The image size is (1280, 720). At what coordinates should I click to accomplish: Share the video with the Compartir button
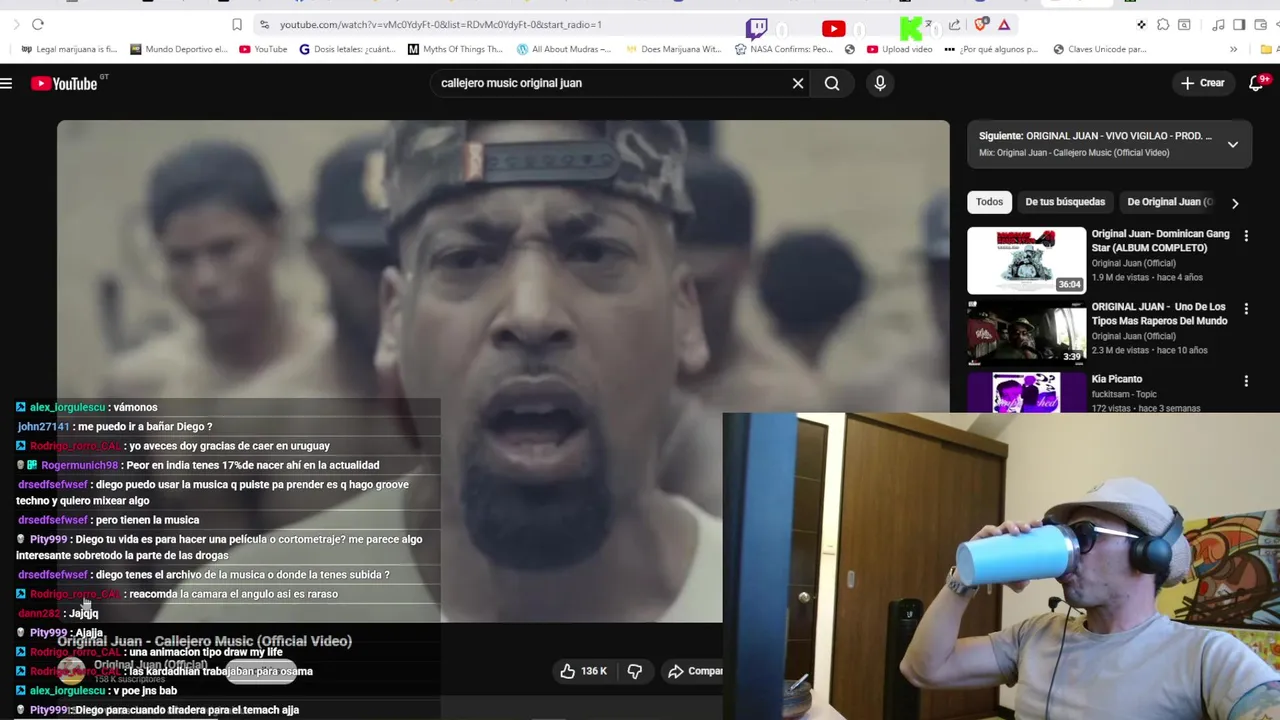click(695, 671)
